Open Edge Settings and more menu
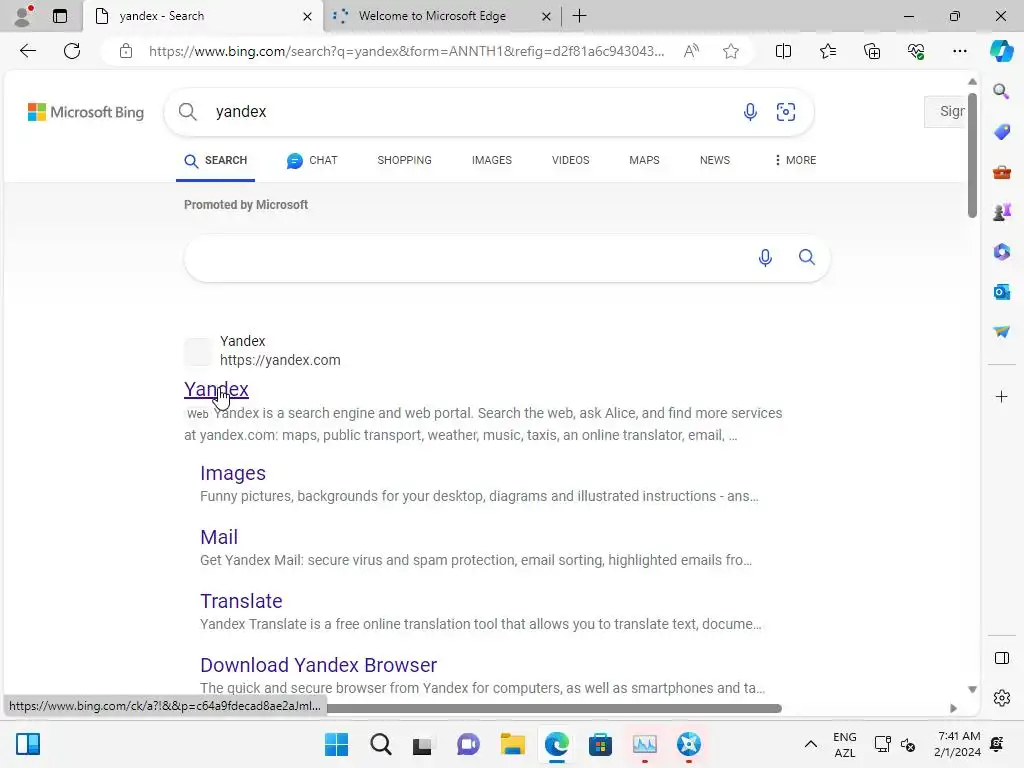This screenshot has width=1024, height=768. point(959,51)
